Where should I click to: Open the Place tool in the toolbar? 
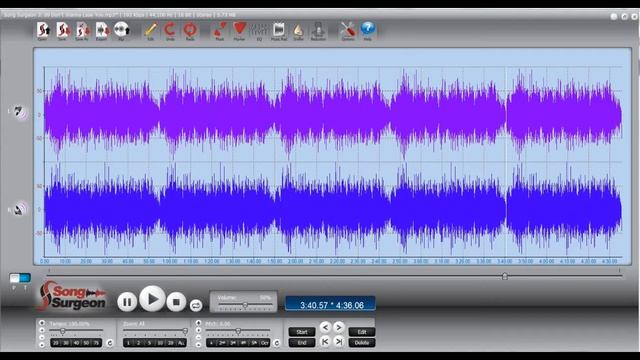(x=220, y=31)
